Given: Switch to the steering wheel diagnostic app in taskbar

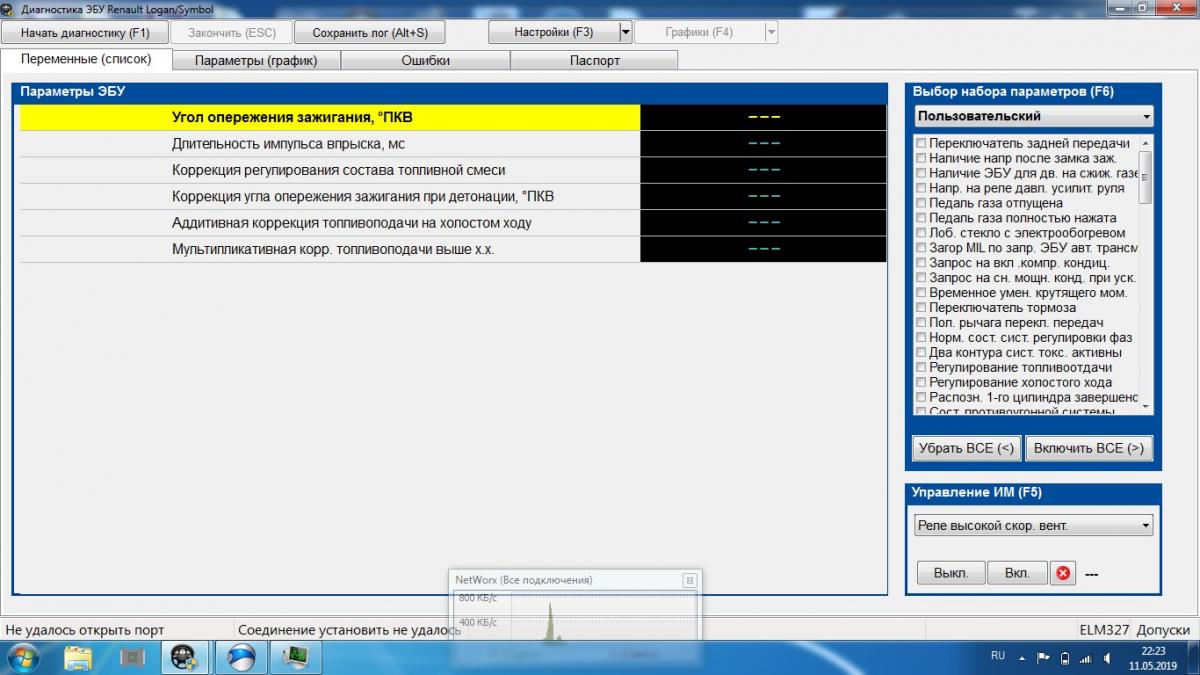Looking at the screenshot, I should [185, 657].
